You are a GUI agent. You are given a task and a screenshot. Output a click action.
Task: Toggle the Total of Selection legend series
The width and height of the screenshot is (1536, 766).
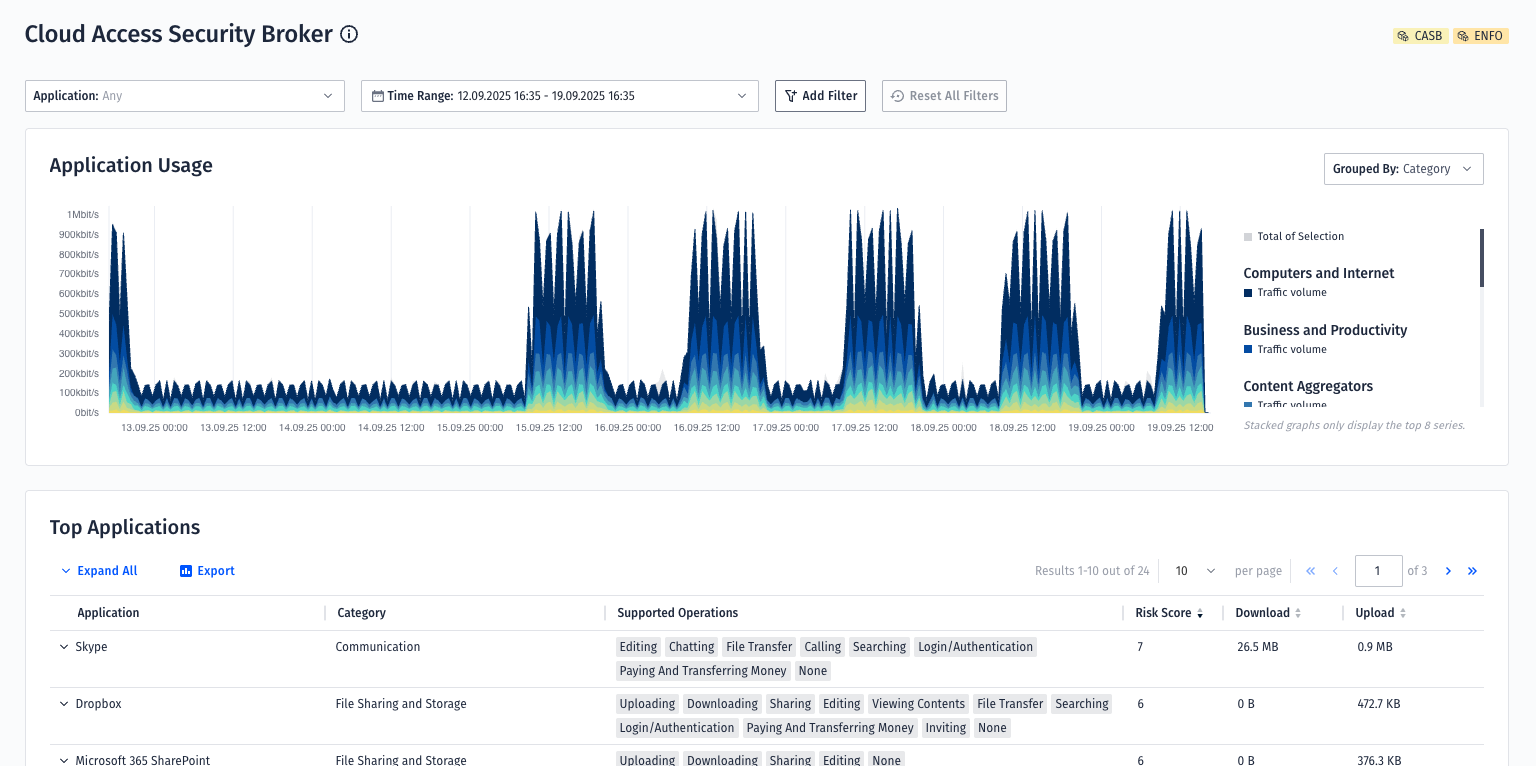point(1300,237)
